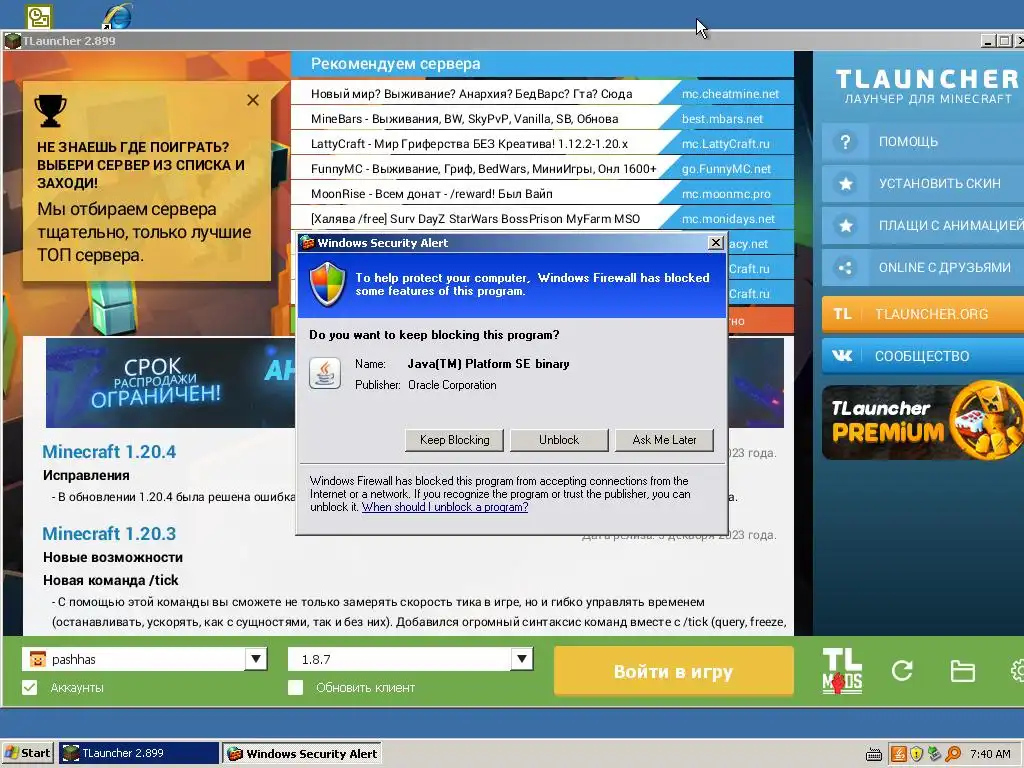This screenshot has width=1024, height=768.
Task: Select the MineBars server row
Action: tap(543, 119)
